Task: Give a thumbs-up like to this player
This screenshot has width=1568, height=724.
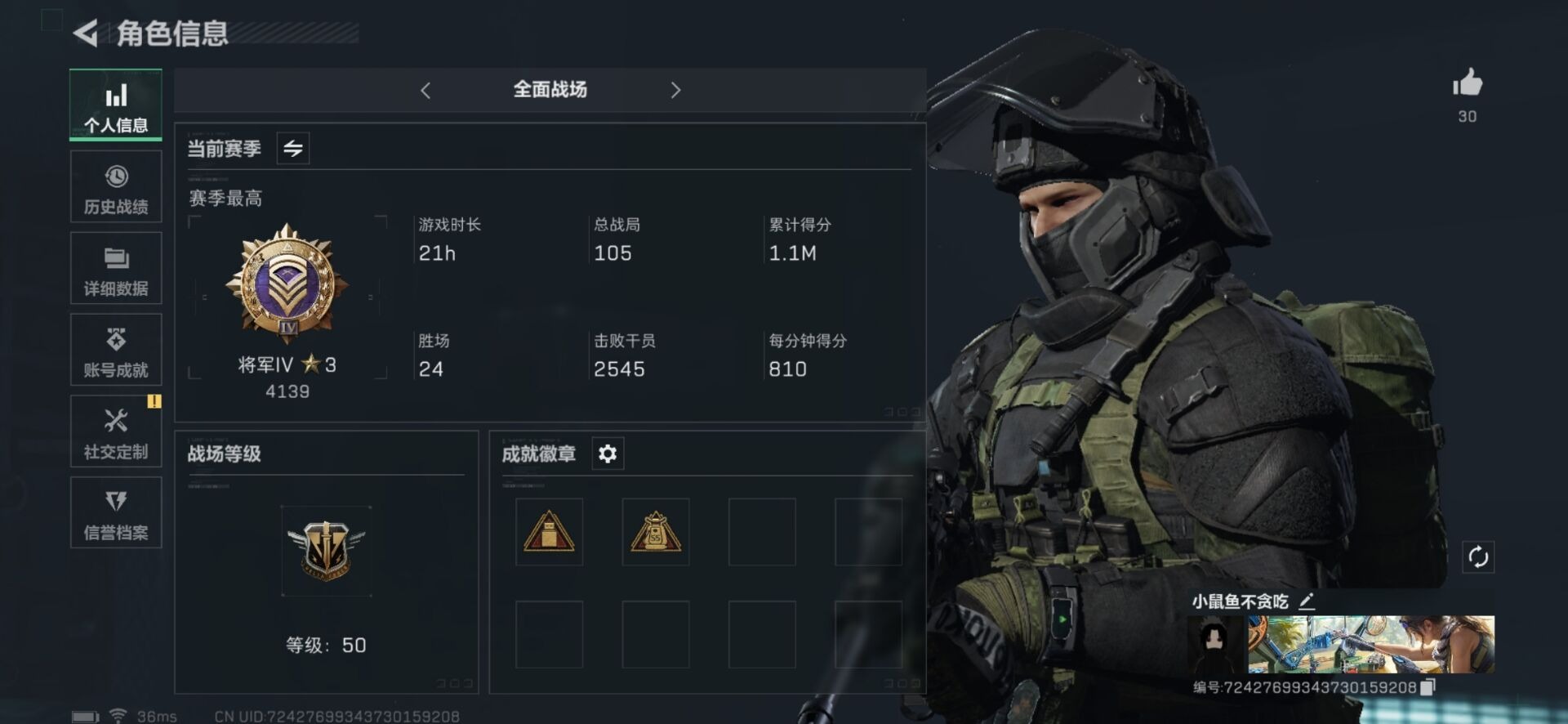Action: coord(1467,83)
